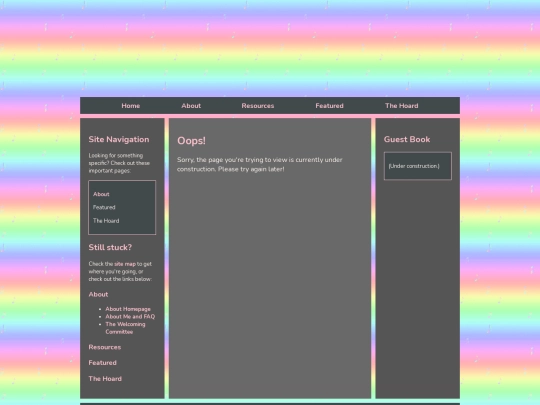
Task: Click the 'Sorry, the page you're trying' message
Action: [260, 164]
